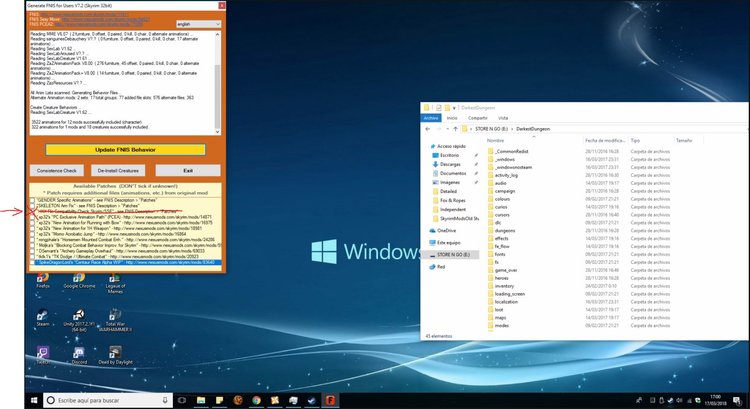Image resolution: width=750 pixels, height=409 pixels.
Task: Open Explorer recent locations dropdown arrow
Action: click(447, 129)
